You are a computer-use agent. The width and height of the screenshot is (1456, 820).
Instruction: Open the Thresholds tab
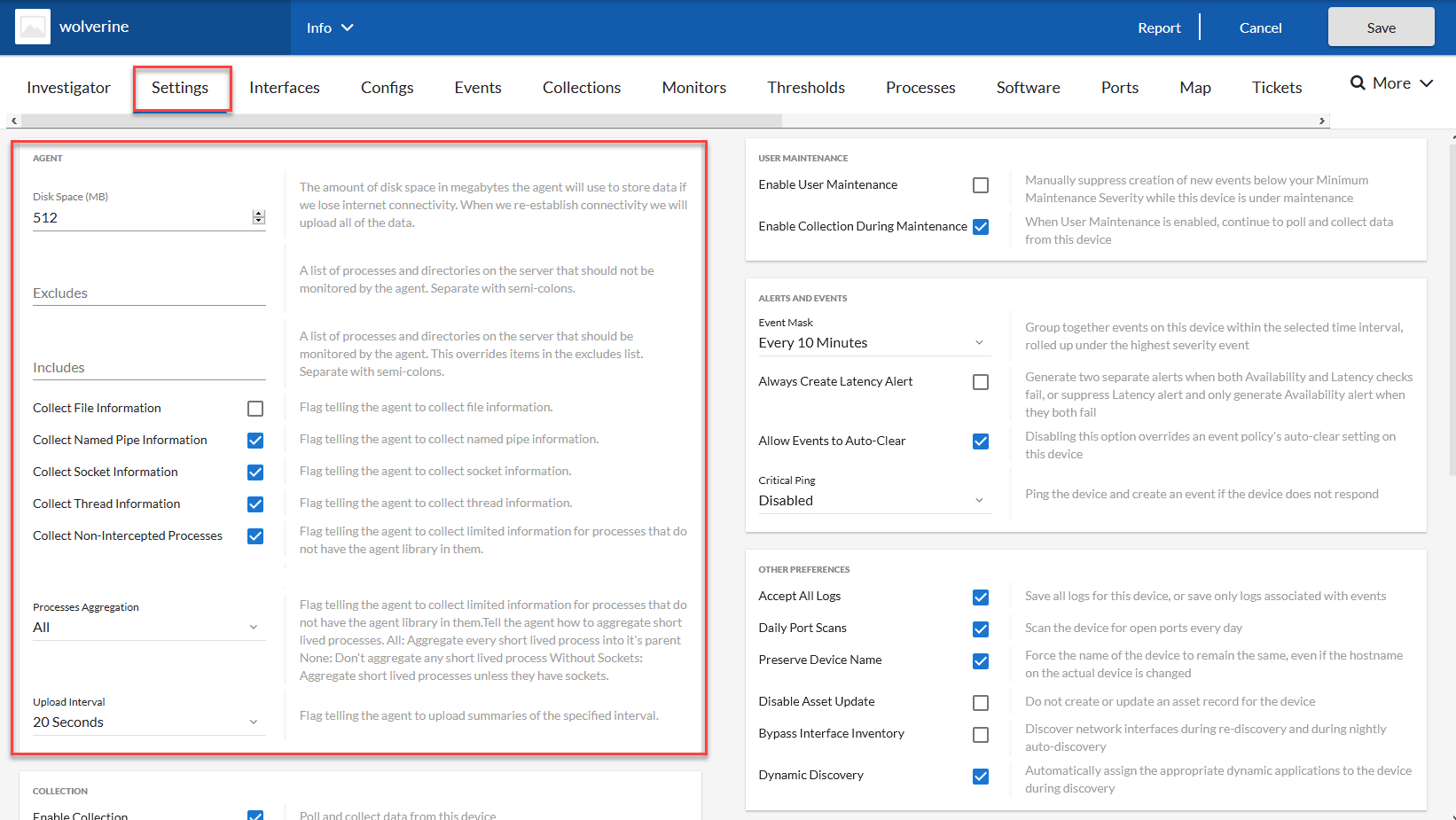[x=805, y=88]
